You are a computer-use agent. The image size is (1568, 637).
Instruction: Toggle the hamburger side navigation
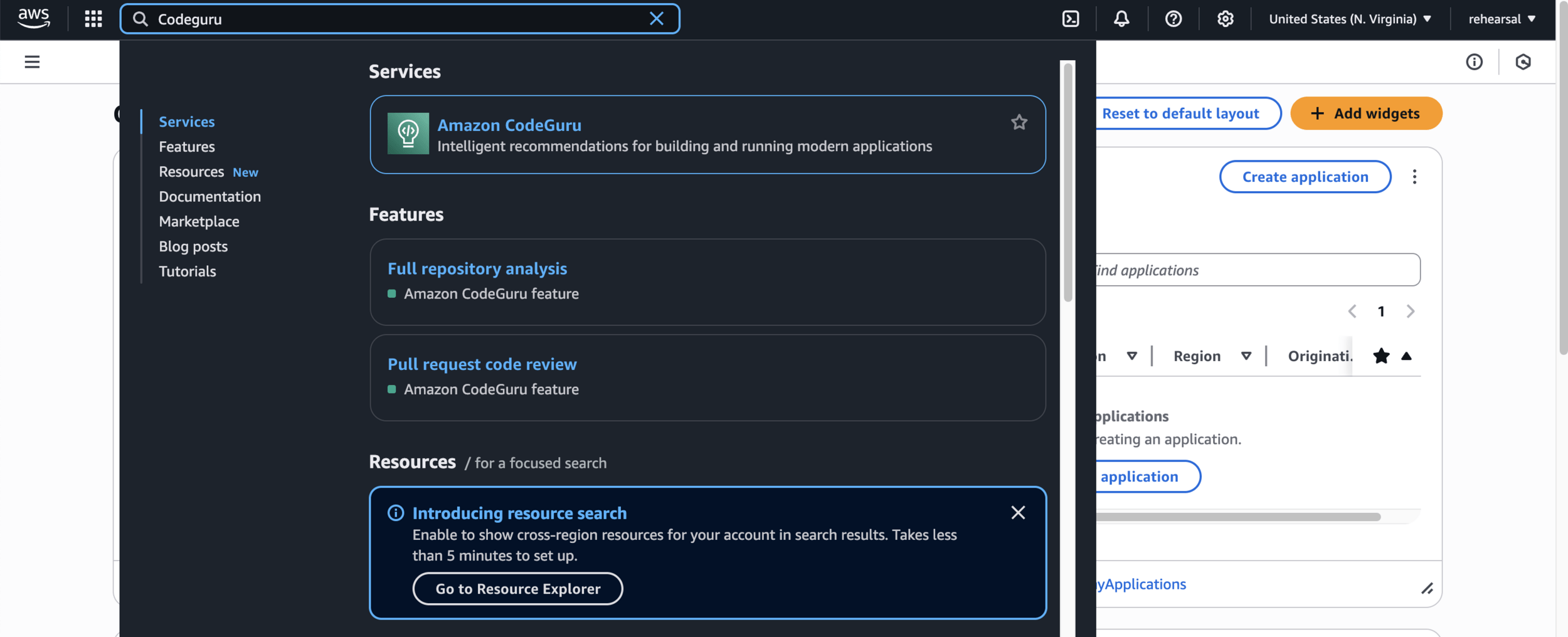pos(32,61)
